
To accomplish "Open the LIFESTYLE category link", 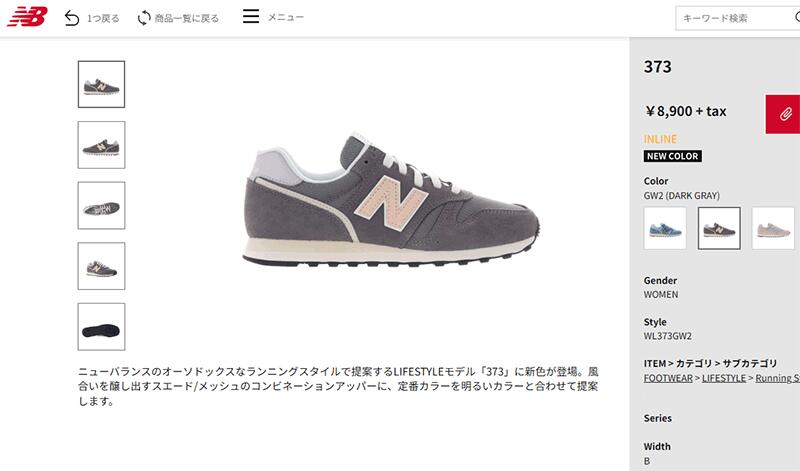I will [x=723, y=378].
